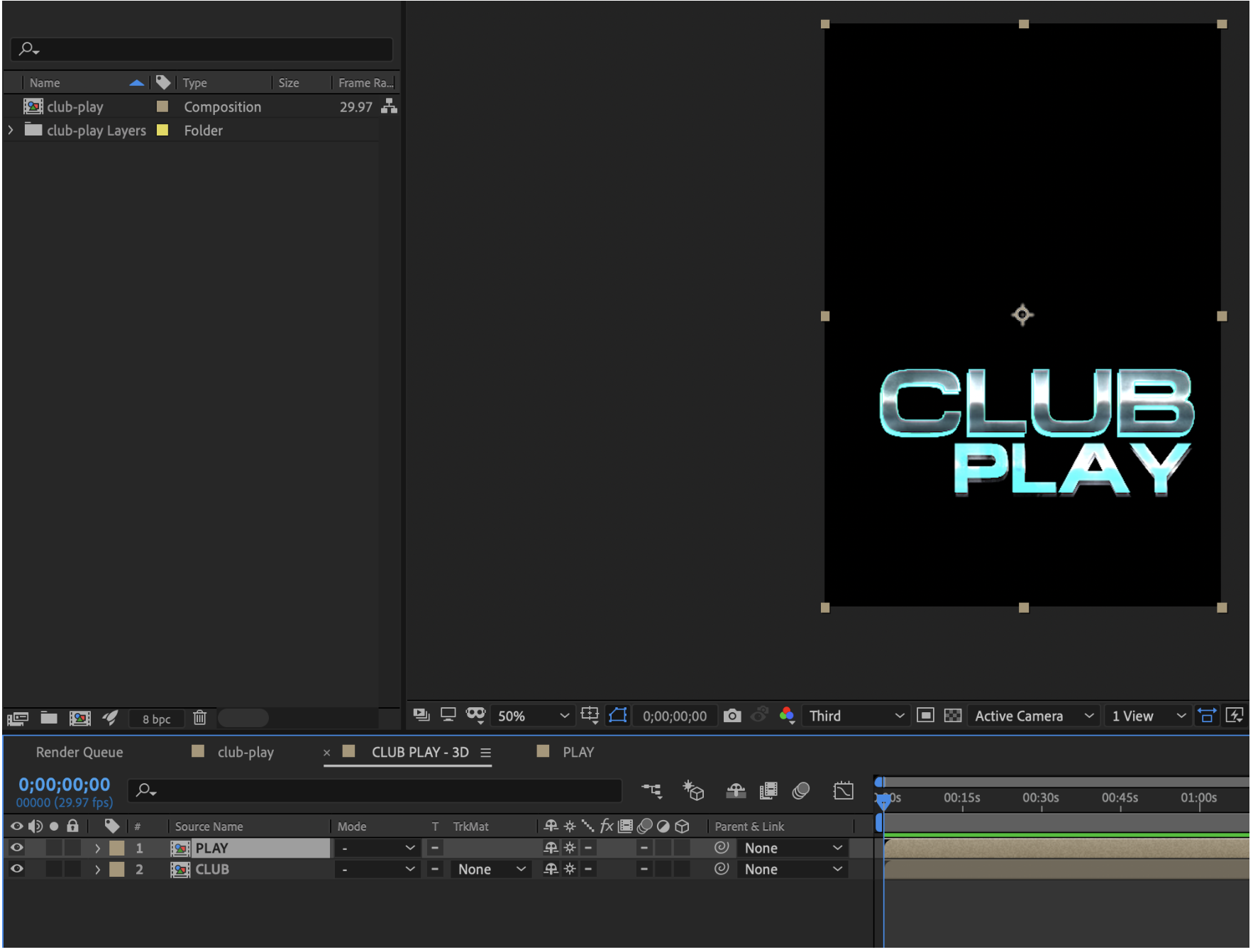Open resolution dropdown showing Third
Image resolution: width=1253 pixels, height=952 pixels.
pos(856,716)
